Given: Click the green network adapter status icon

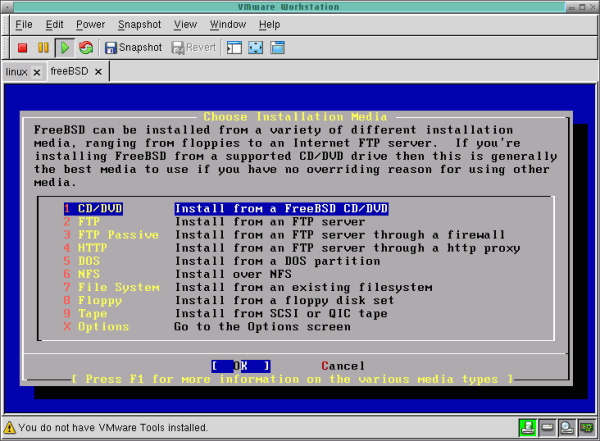Looking at the screenshot, I should click(x=527, y=428).
